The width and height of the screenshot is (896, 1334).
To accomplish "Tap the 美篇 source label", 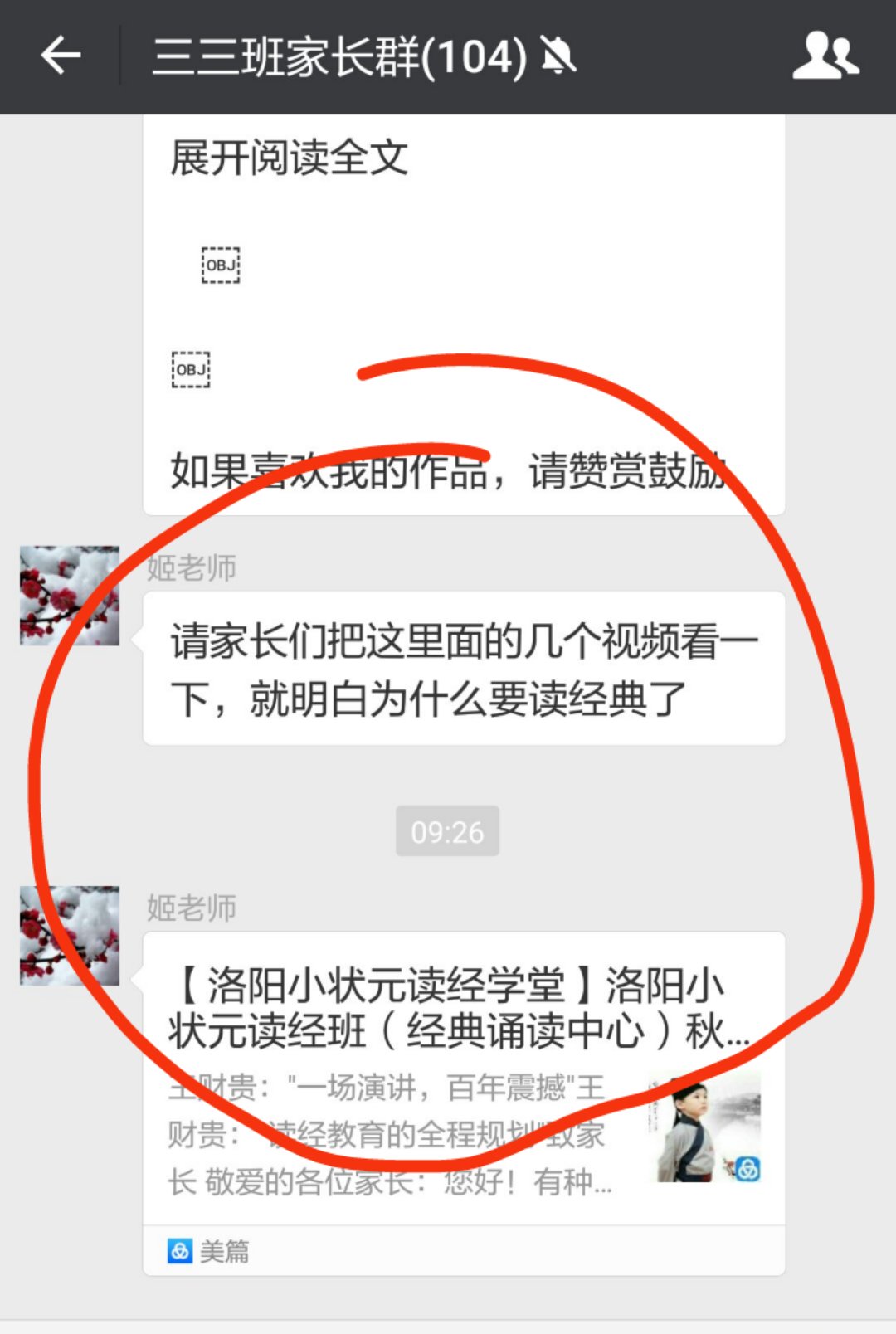I will (x=224, y=1251).
